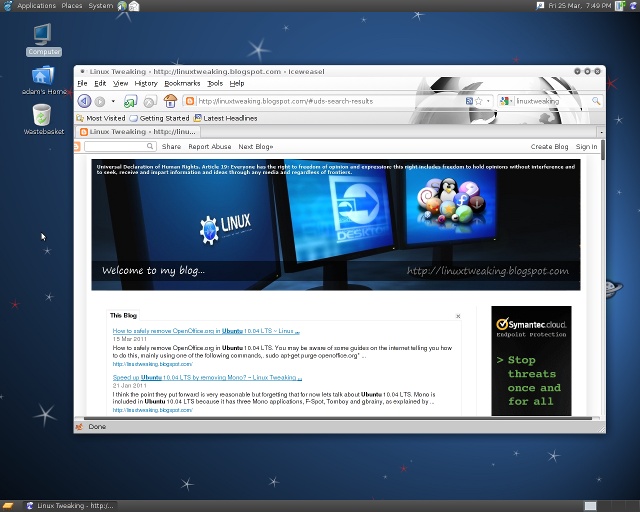640x512 pixels.
Task: Open the Applications menu
Action: click(x=36, y=6)
